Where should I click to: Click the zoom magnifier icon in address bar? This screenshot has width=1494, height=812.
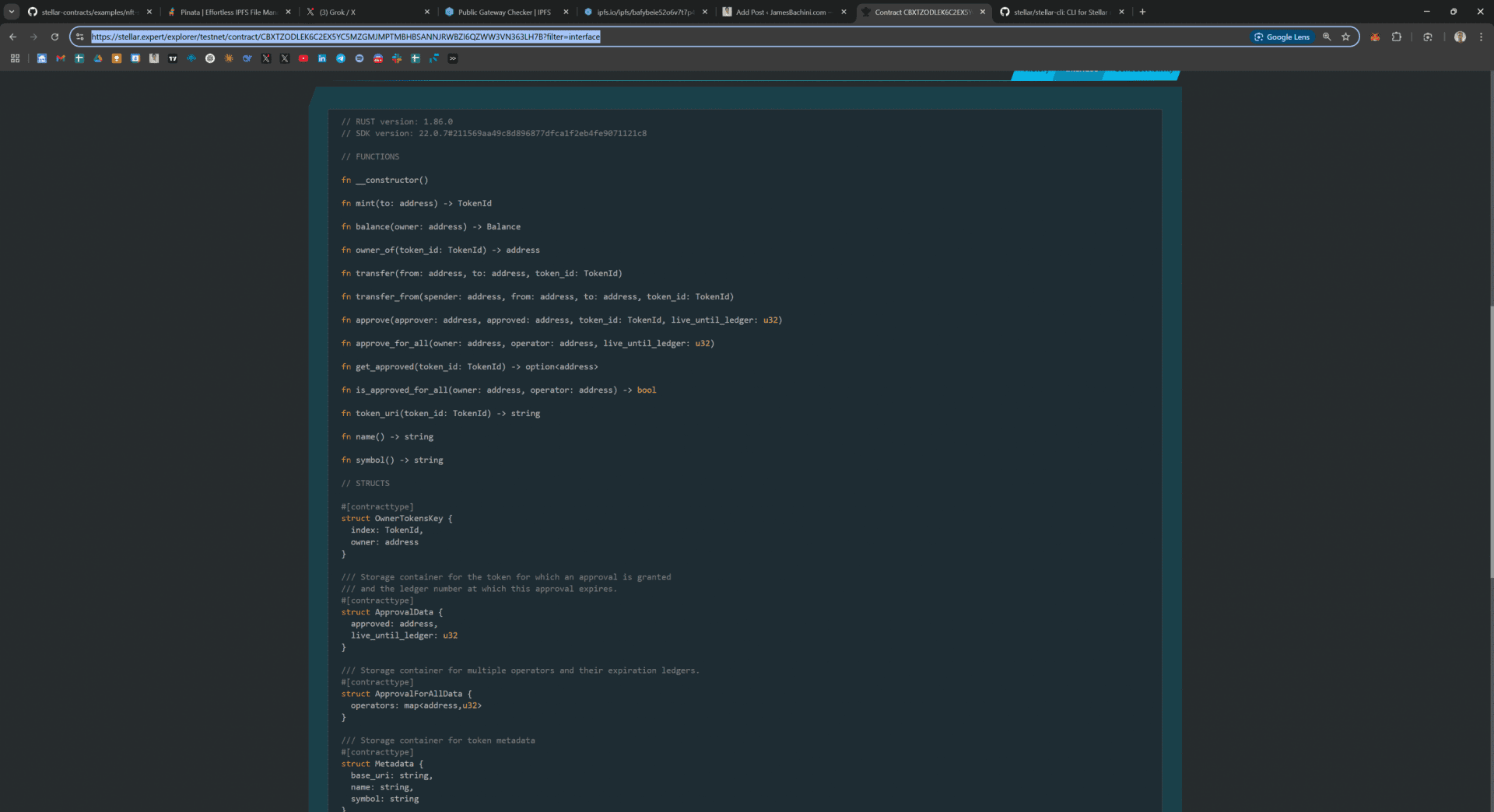(1327, 37)
